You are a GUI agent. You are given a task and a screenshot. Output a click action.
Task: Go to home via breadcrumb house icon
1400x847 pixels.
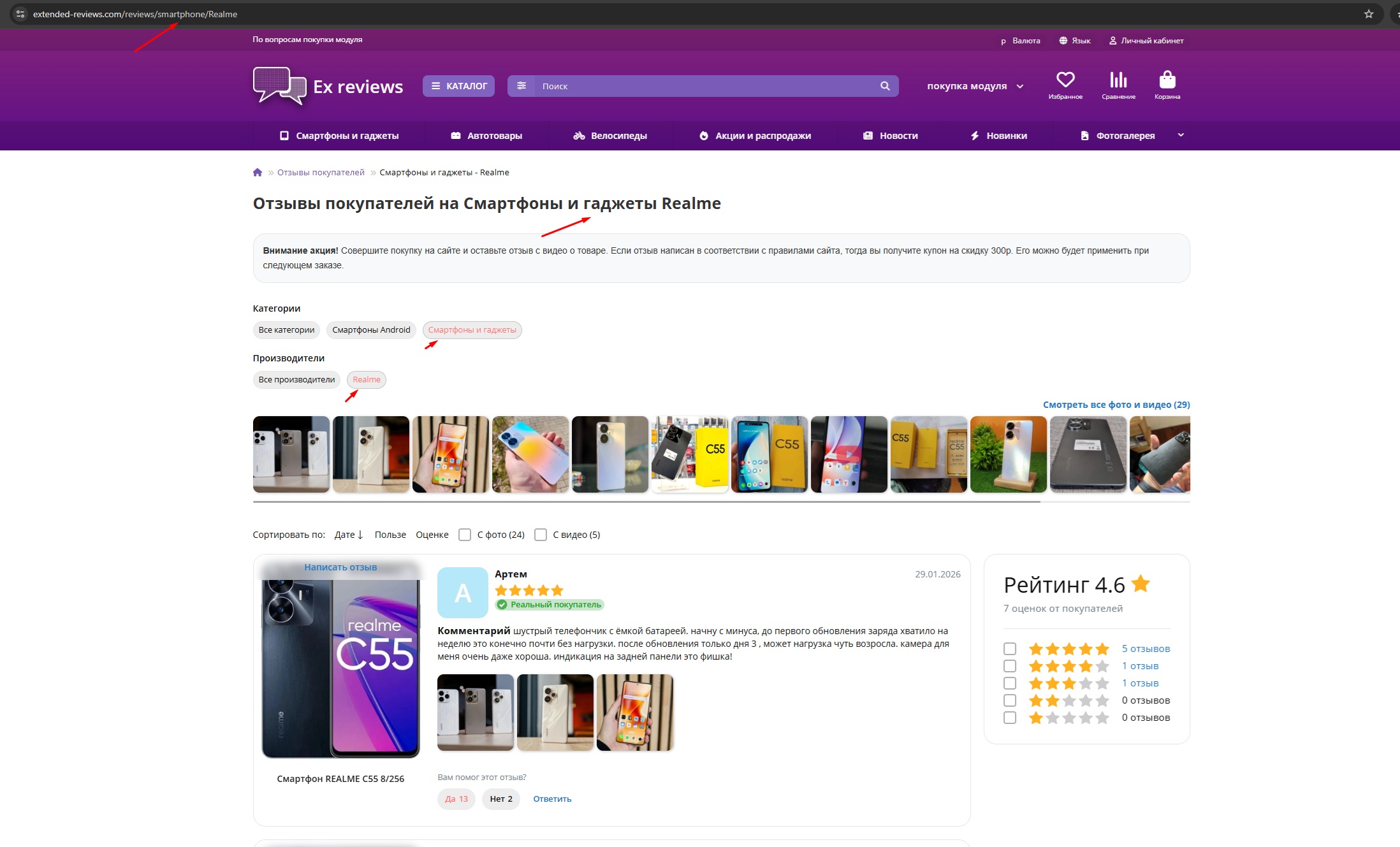tap(258, 173)
